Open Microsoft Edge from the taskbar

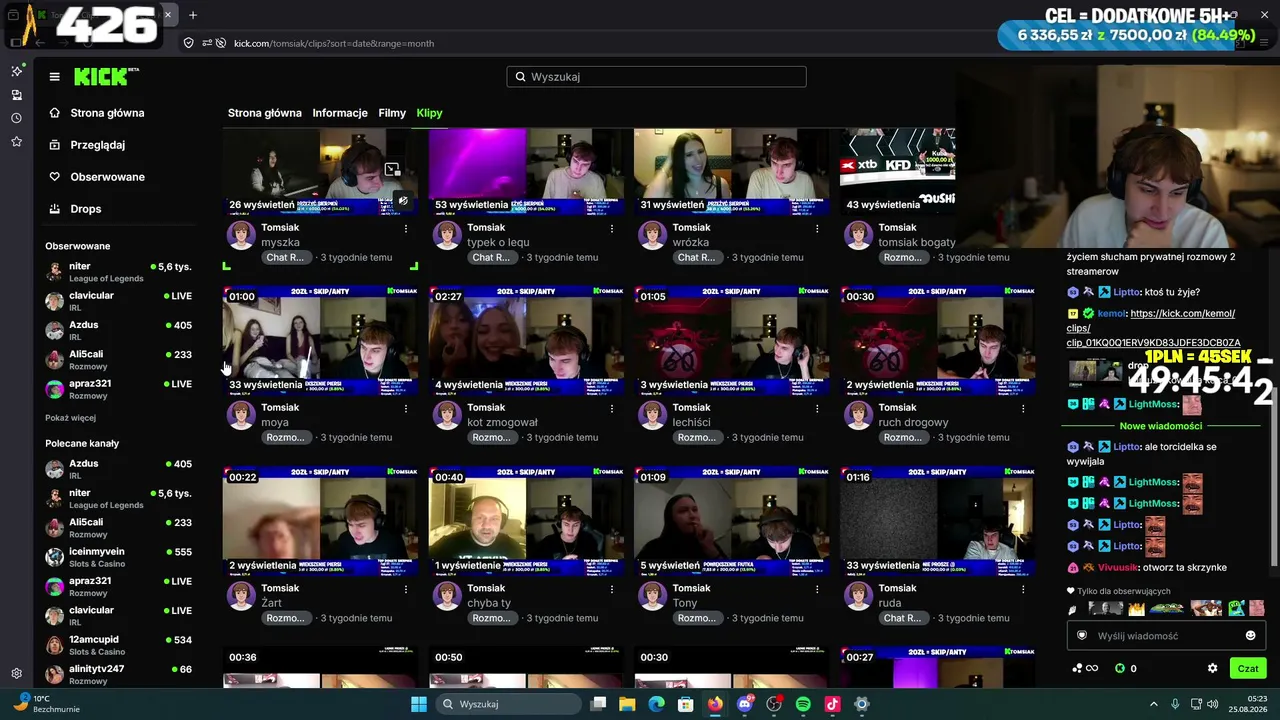pos(656,704)
